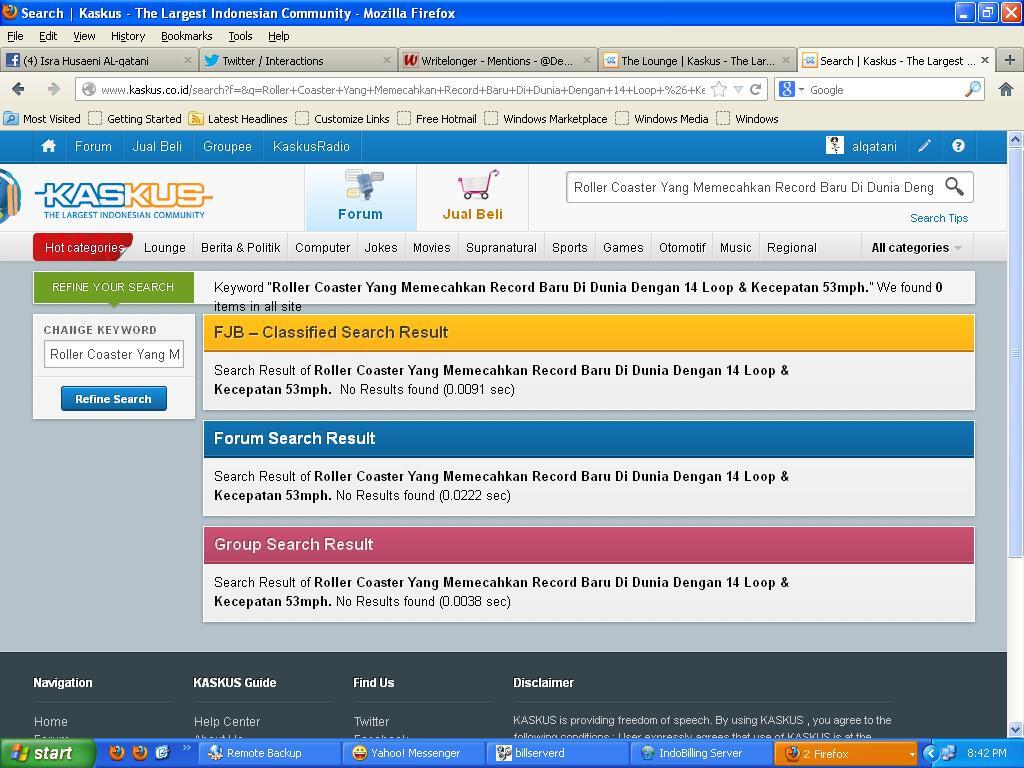Click the browser address bar

pyautogui.click(x=403, y=89)
